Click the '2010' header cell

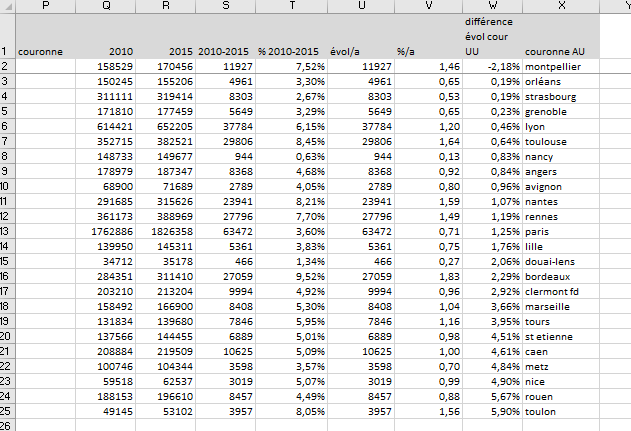coord(106,36)
